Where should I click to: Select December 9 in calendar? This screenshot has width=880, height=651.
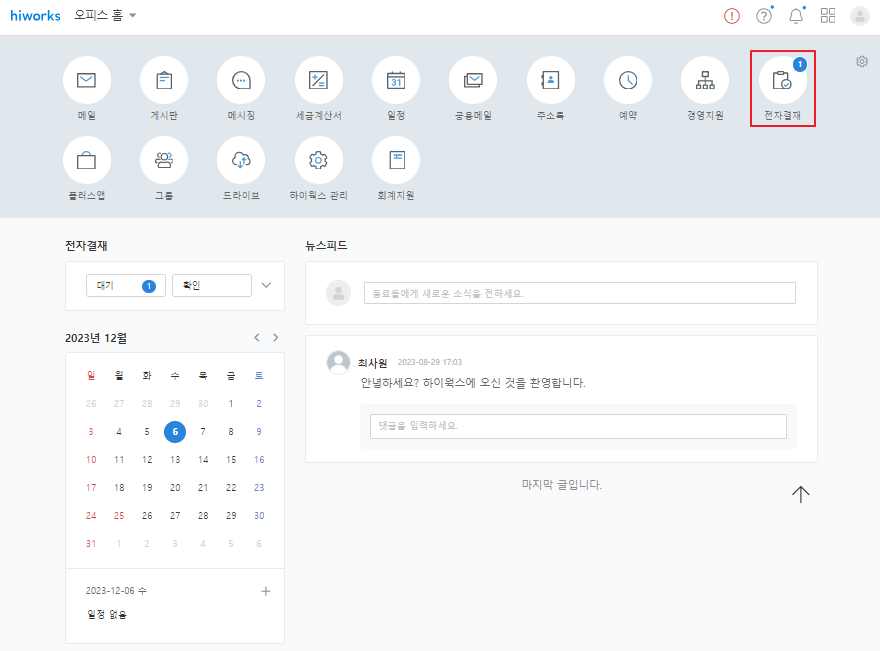click(259, 432)
